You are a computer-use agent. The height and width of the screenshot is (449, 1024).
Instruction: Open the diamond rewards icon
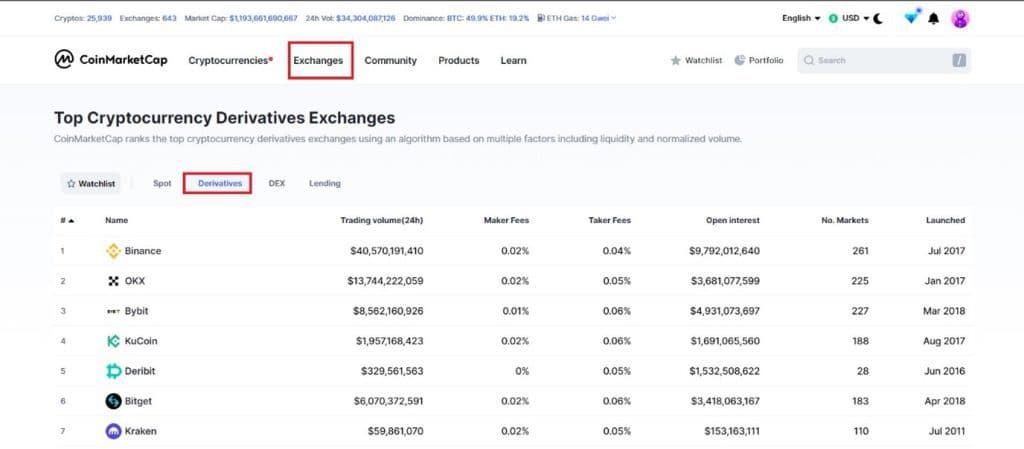pyautogui.click(x=911, y=18)
